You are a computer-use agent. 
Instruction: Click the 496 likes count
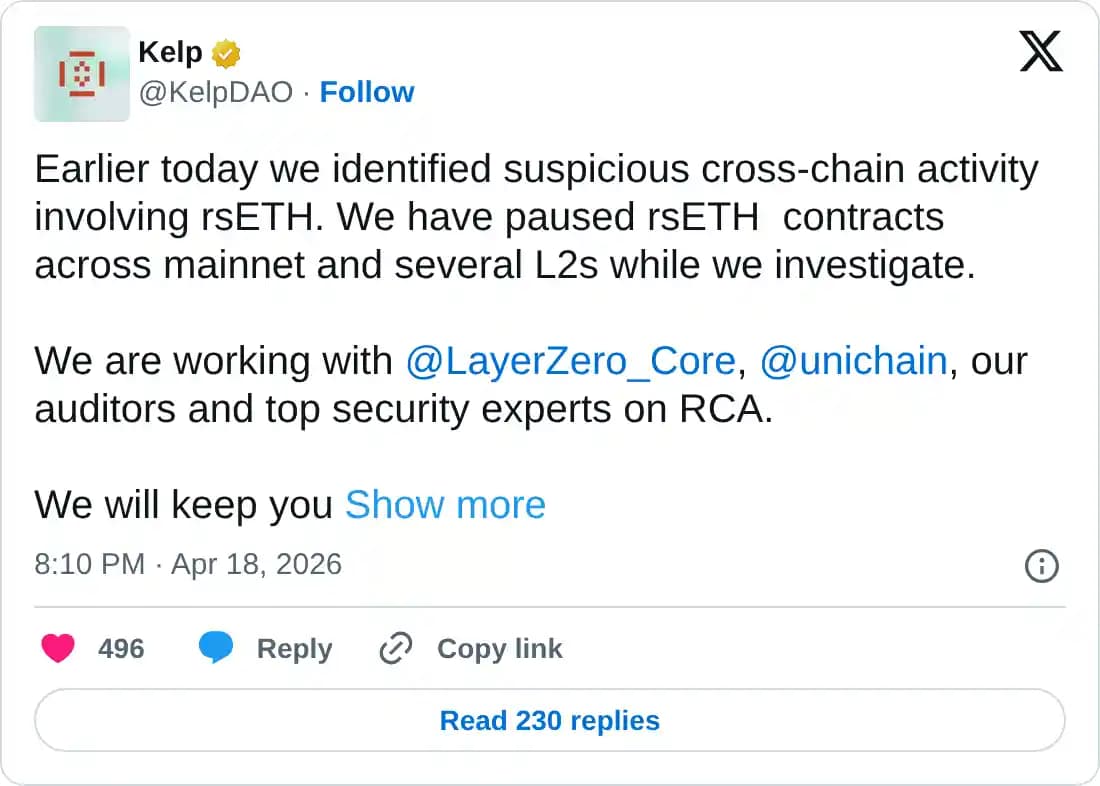tap(122, 648)
